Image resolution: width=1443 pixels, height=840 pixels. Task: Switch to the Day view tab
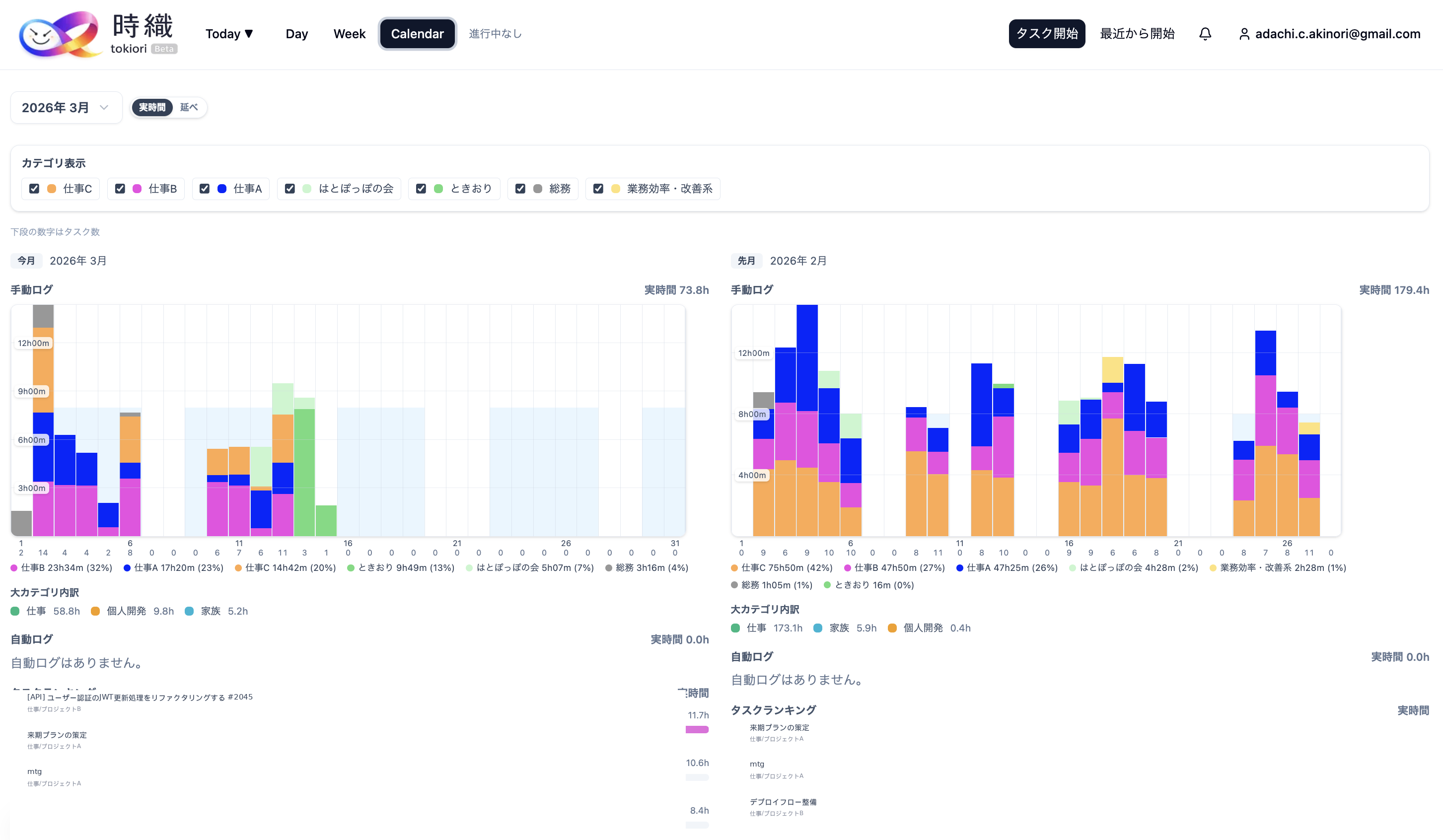pyautogui.click(x=296, y=34)
